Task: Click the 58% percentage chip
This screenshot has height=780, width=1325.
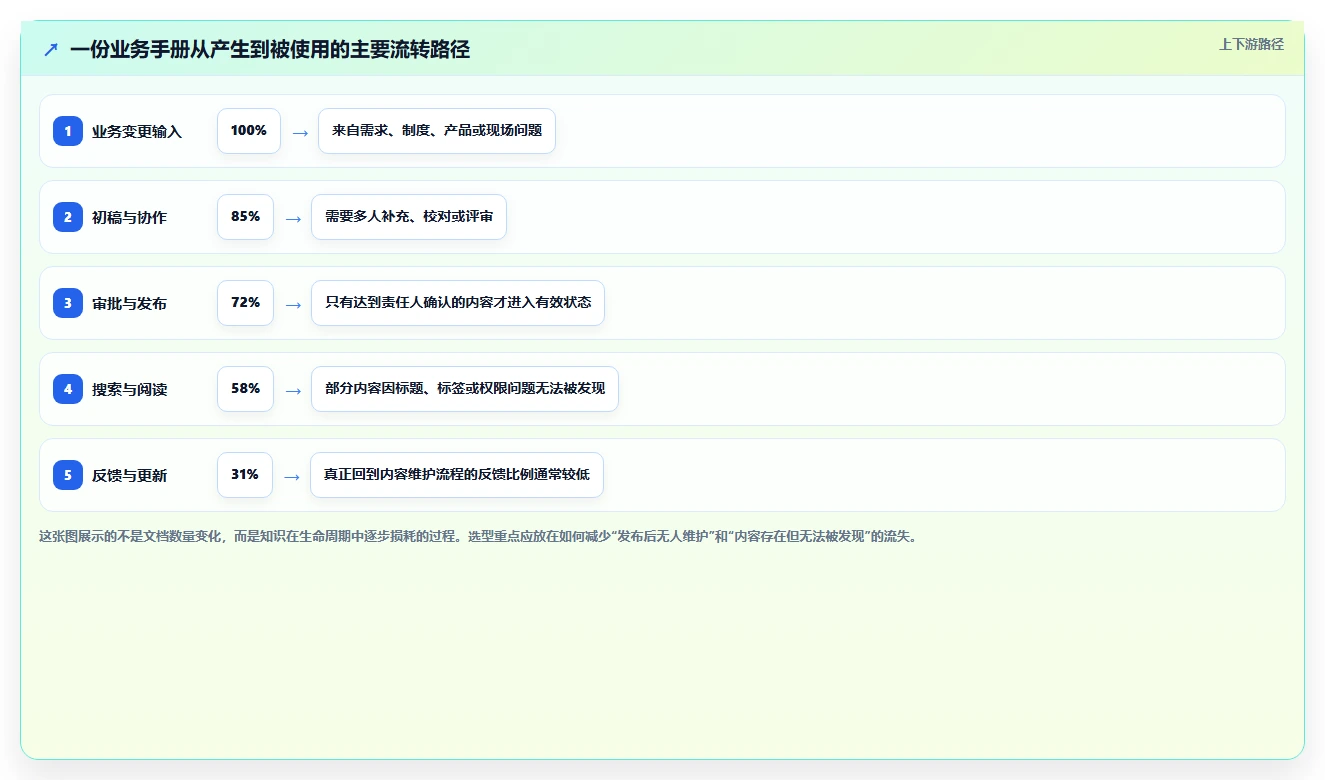Action: (x=245, y=389)
